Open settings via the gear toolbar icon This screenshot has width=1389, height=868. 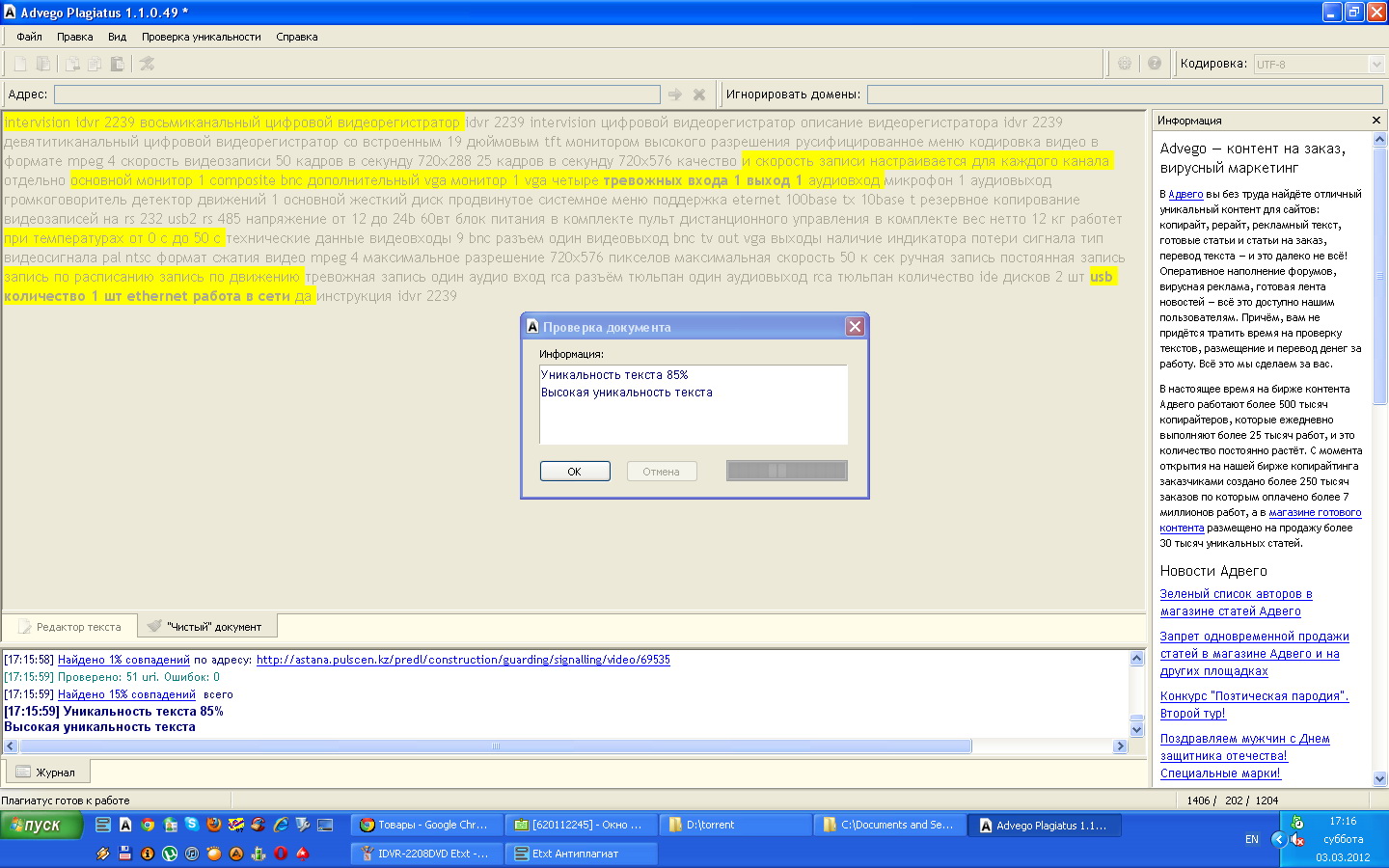(1125, 64)
